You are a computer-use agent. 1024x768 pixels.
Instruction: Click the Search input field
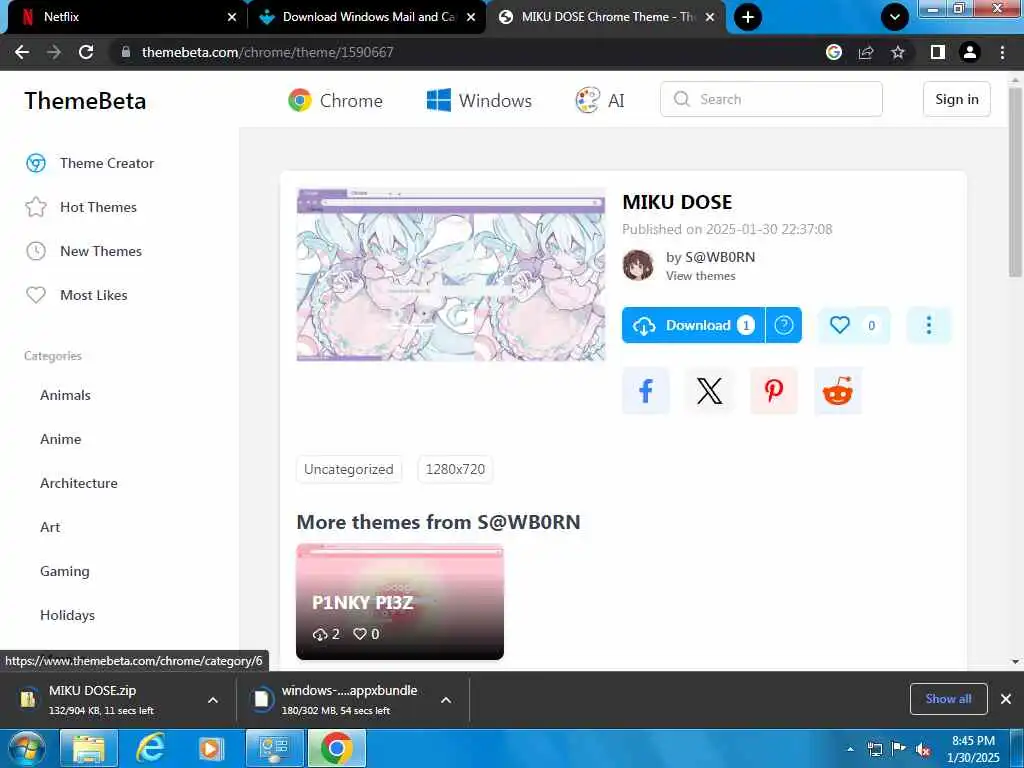[x=771, y=99]
